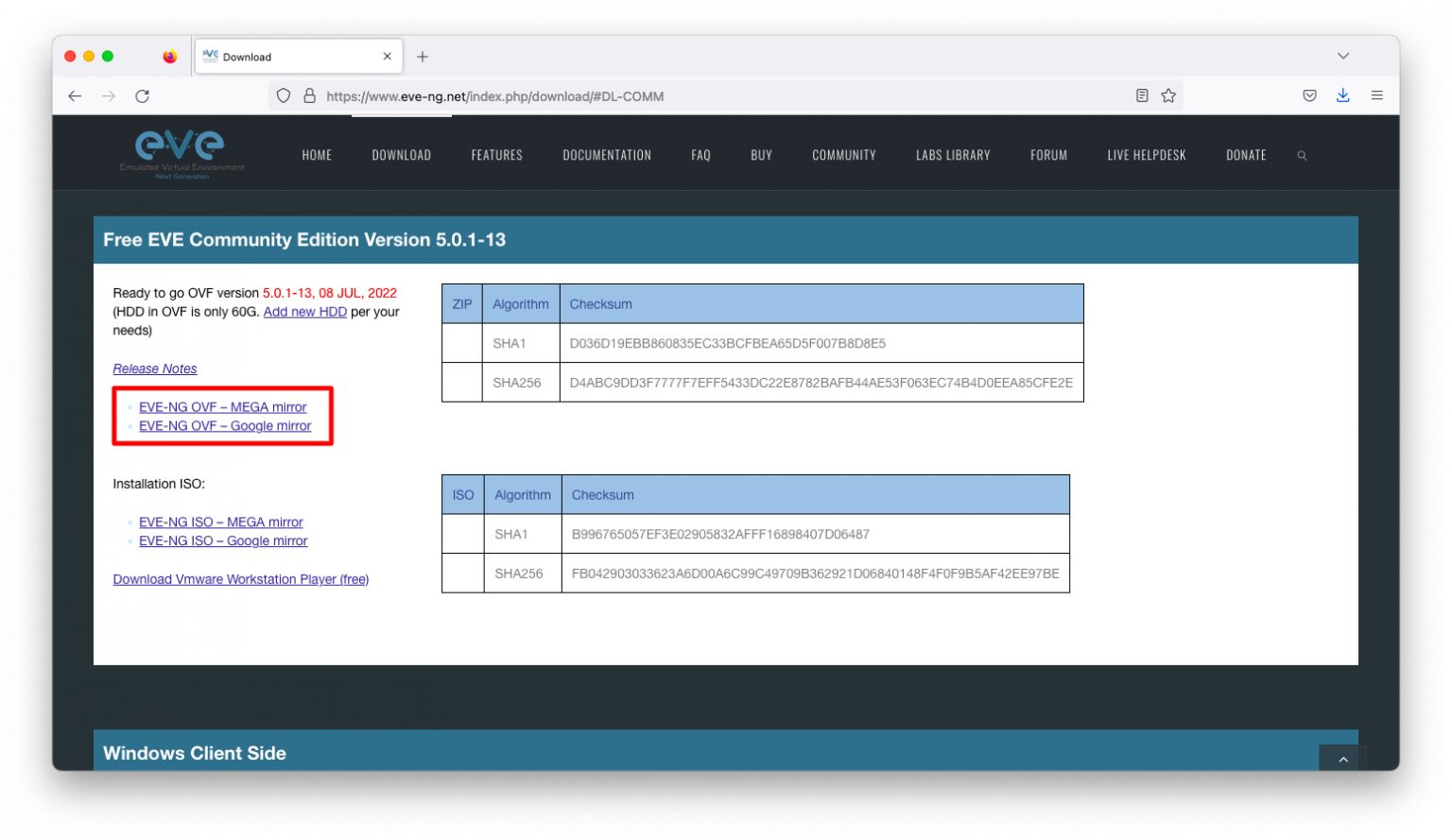Screen dimensions: 1452x840
Task: Toggle reader view icon in address bar
Action: tap(1142, 96)
